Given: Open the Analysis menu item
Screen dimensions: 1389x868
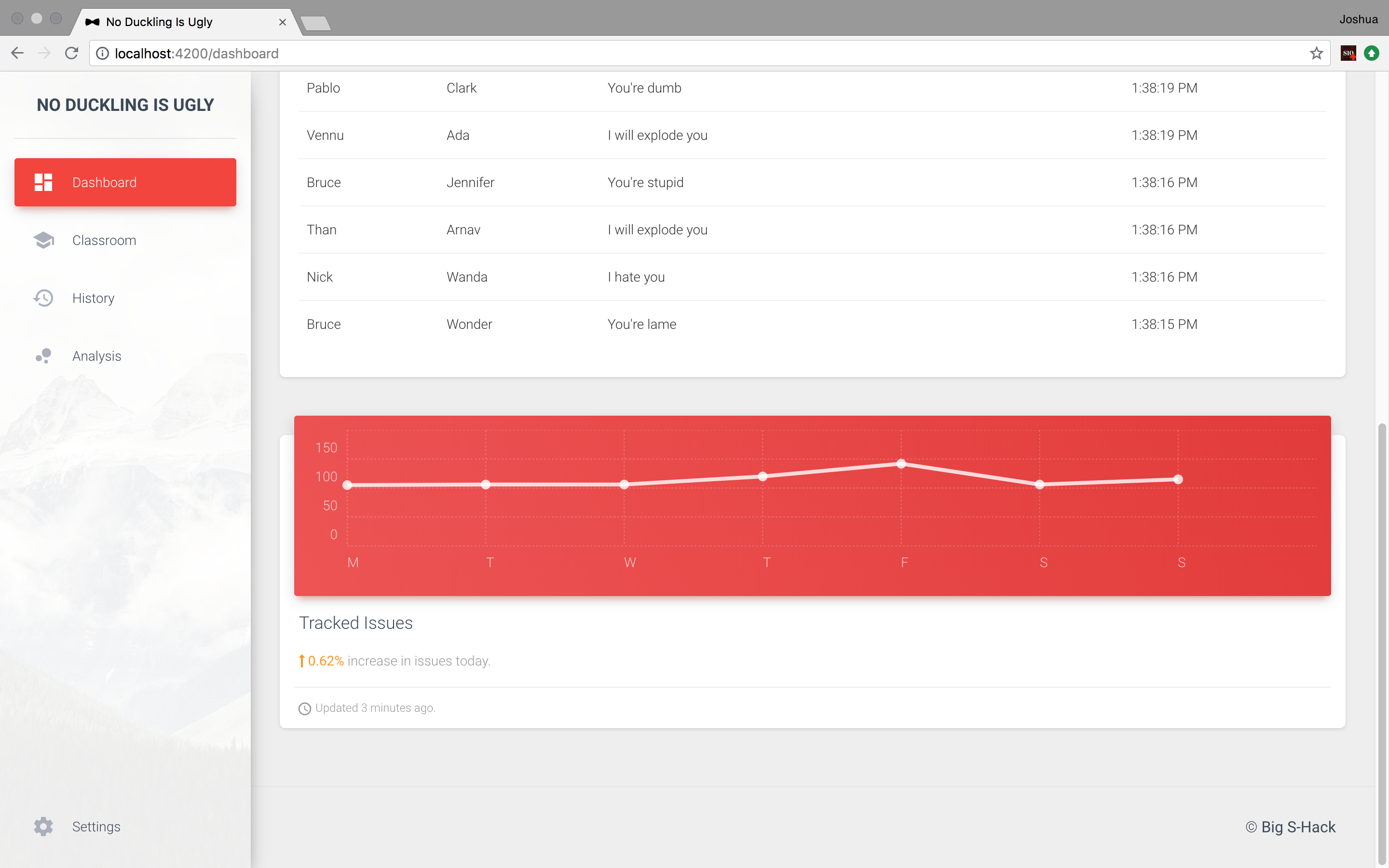Looking at the screenshot, I should [x=96, y=356].
